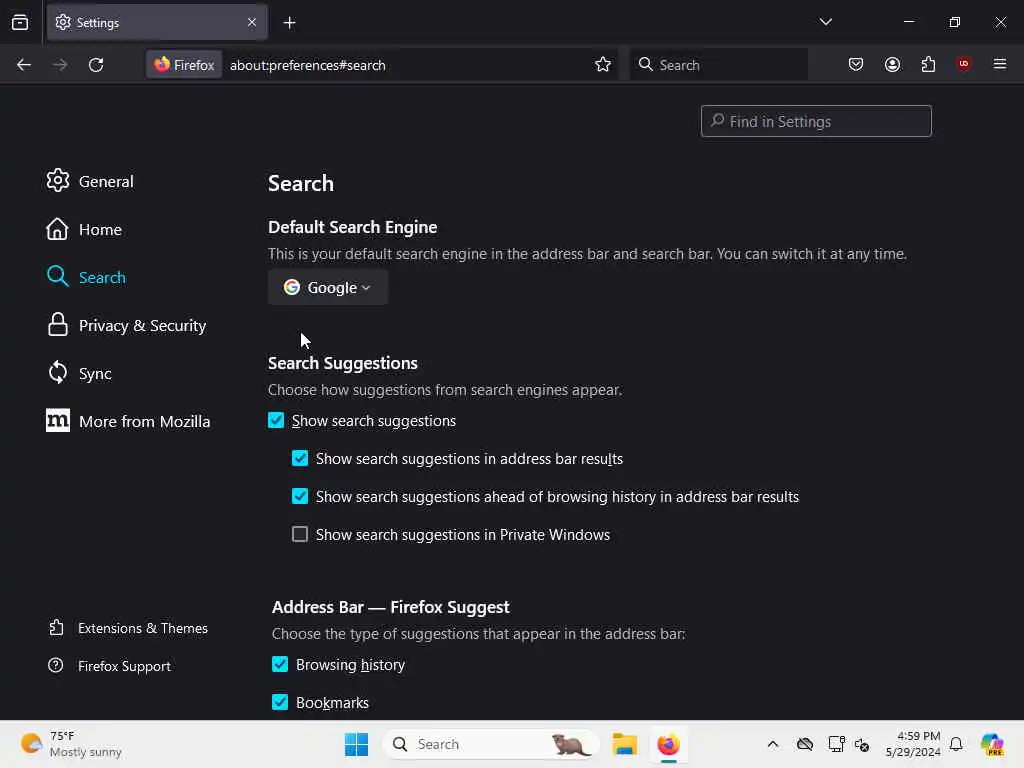Click the bookmark star icon in address bar
Image resolution: width=1024 pixels, height=768 pixels.
602,65
